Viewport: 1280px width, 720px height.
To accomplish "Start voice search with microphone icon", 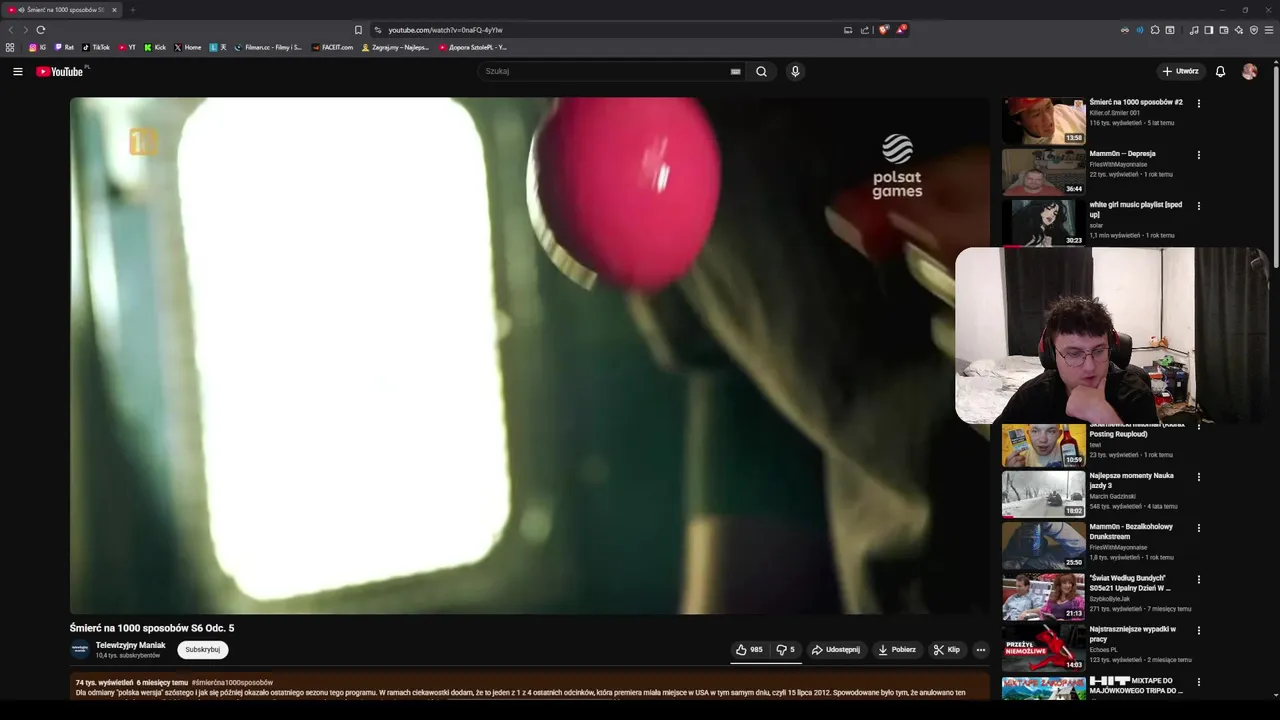I will click(795, 71).
